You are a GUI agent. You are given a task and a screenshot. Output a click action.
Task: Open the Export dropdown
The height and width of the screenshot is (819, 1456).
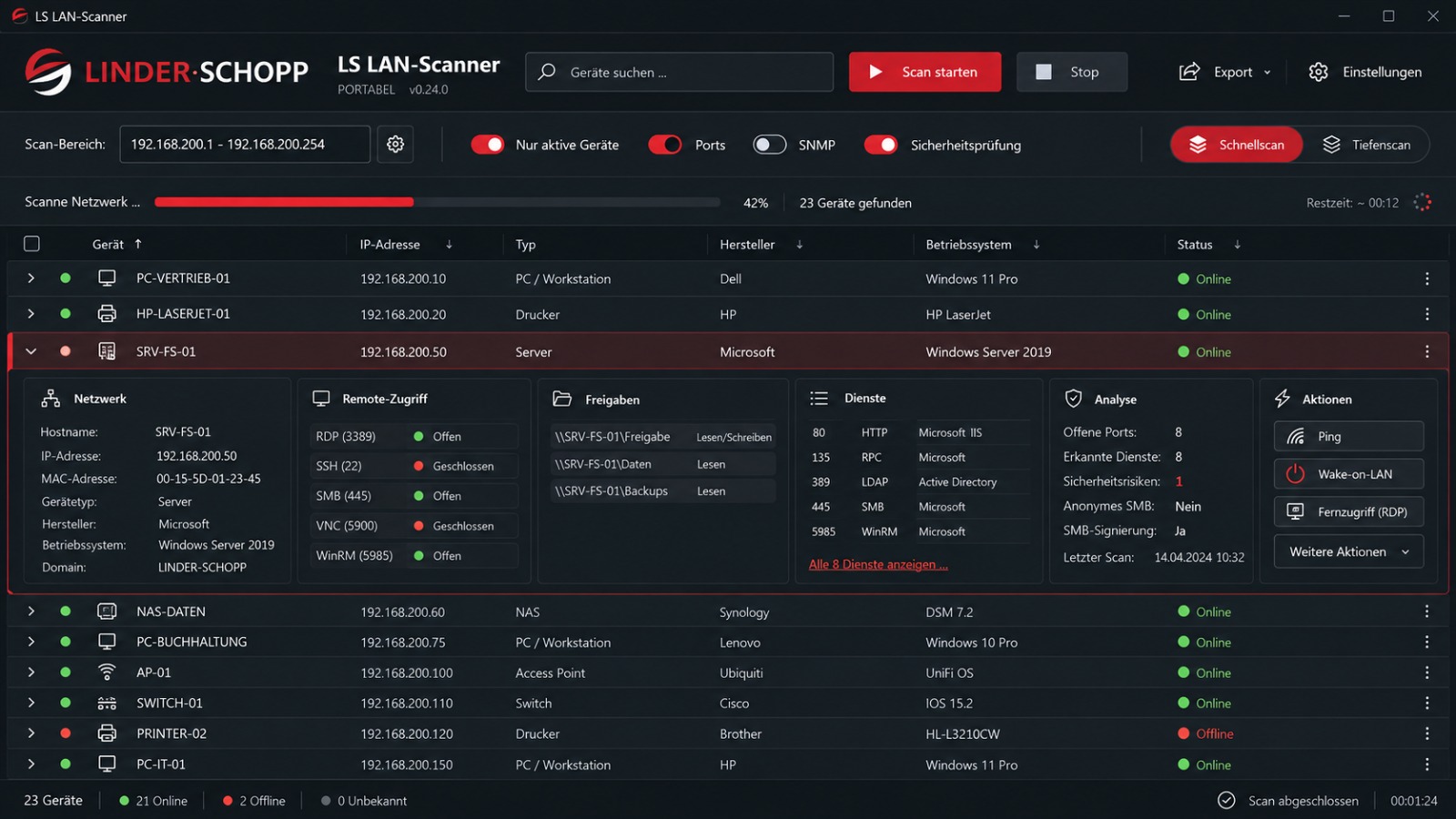tap(1225, 72)
